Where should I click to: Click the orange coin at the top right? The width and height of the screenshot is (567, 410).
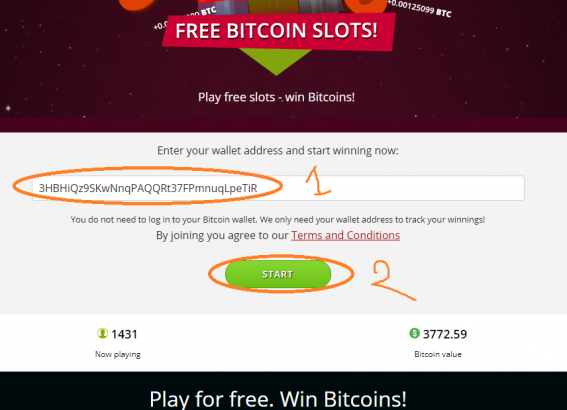tap(364, 7)
